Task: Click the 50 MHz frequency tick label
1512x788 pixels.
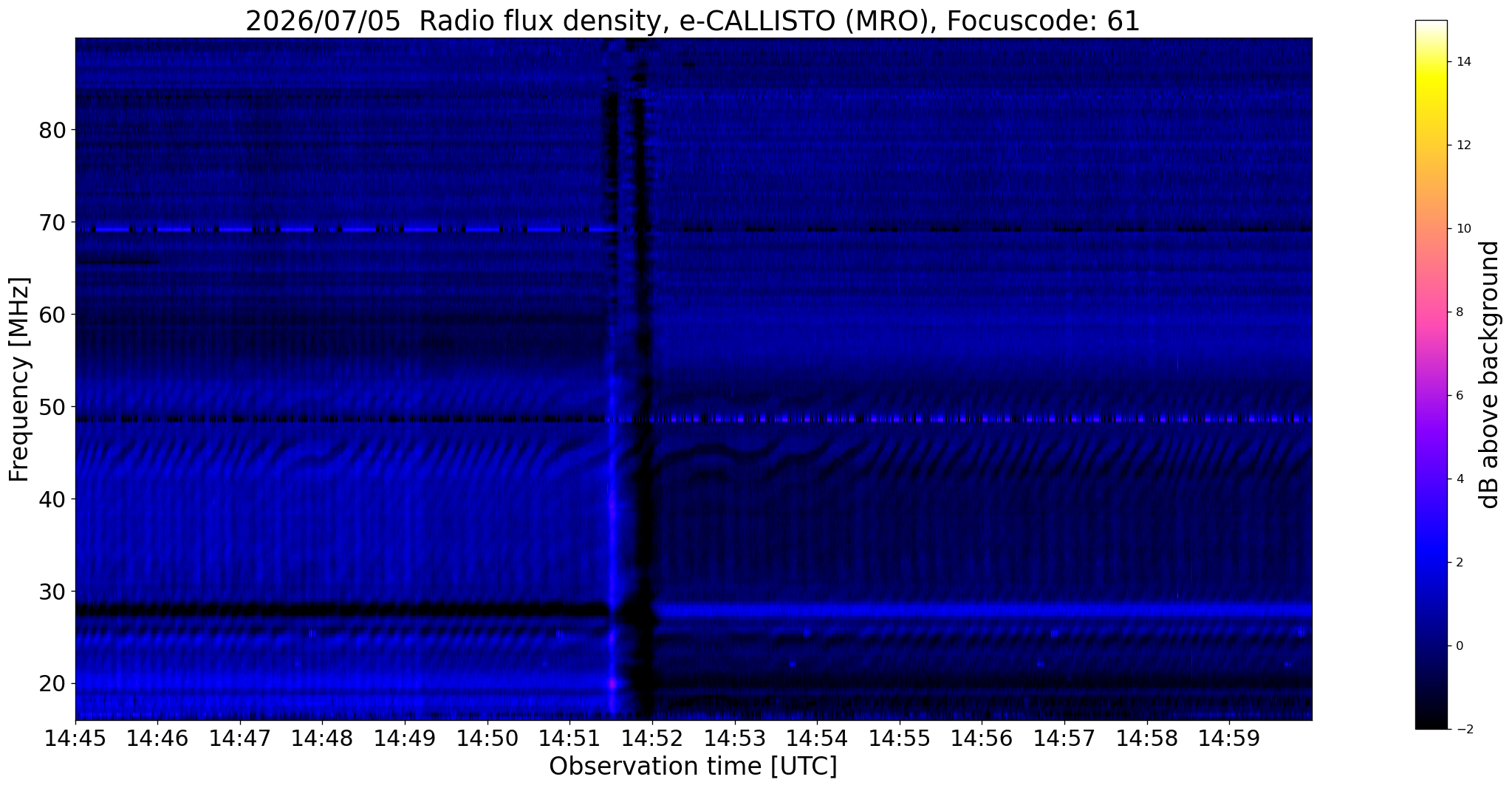Action: 53,407
